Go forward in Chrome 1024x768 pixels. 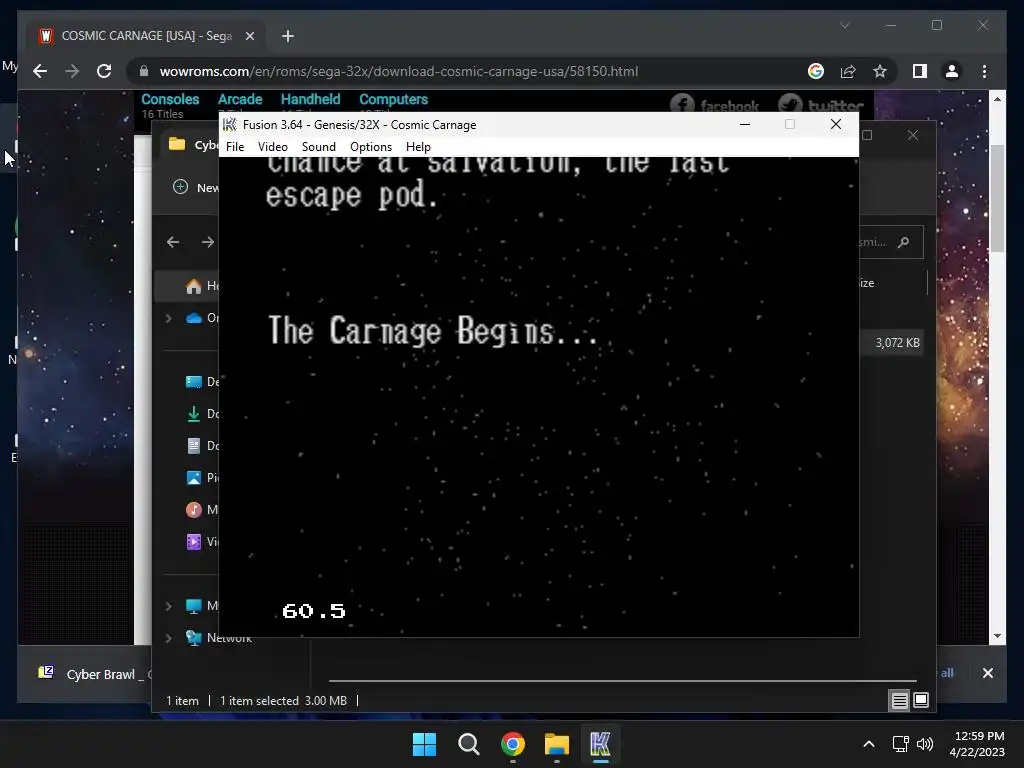click(72, 71)
